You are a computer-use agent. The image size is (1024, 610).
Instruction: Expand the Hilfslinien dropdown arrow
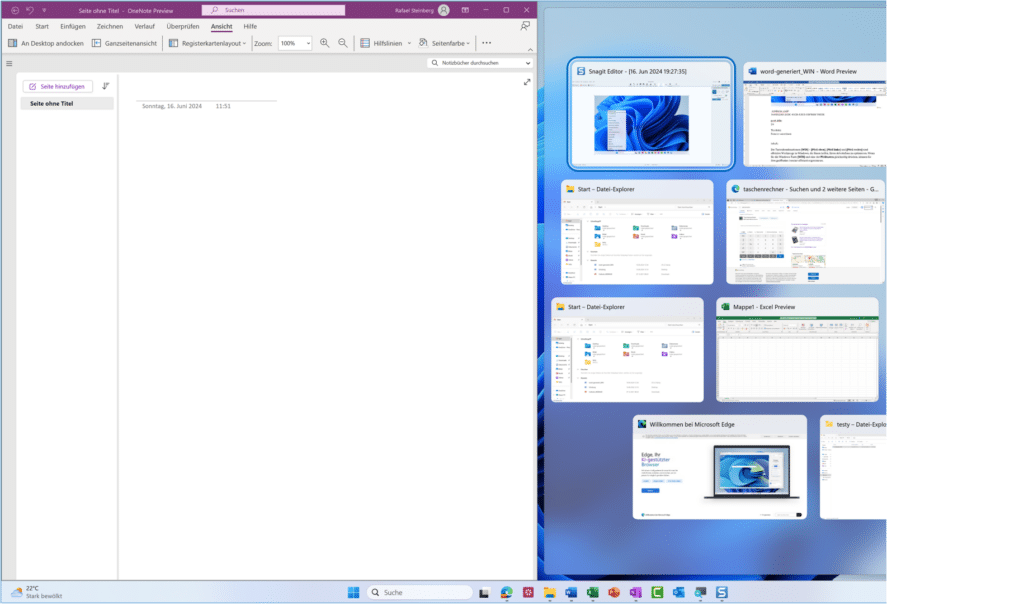click(x=409, y=43)
